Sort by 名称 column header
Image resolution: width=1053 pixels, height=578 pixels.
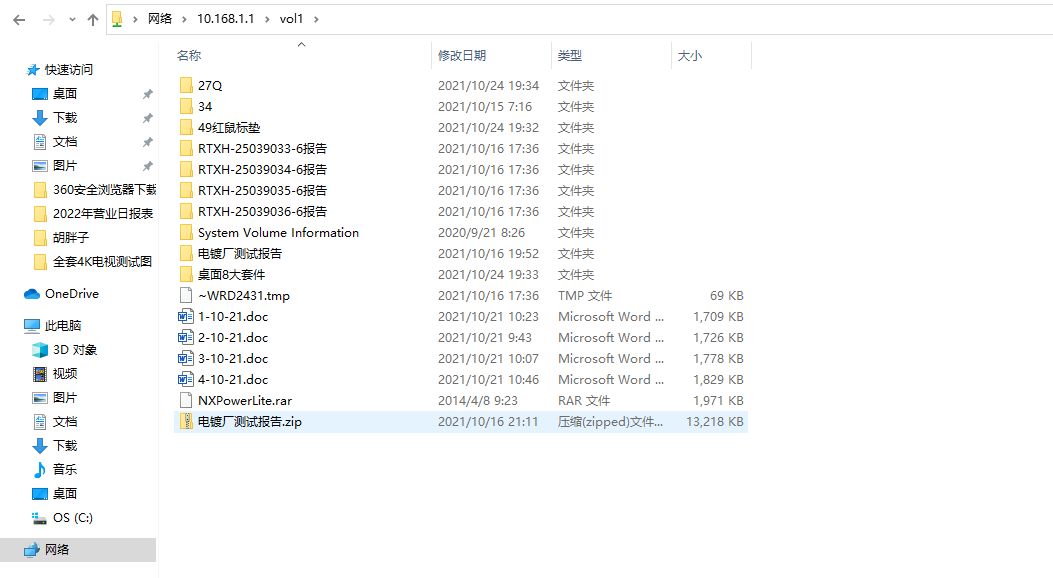pyautogui.click(x=189, y=56)
